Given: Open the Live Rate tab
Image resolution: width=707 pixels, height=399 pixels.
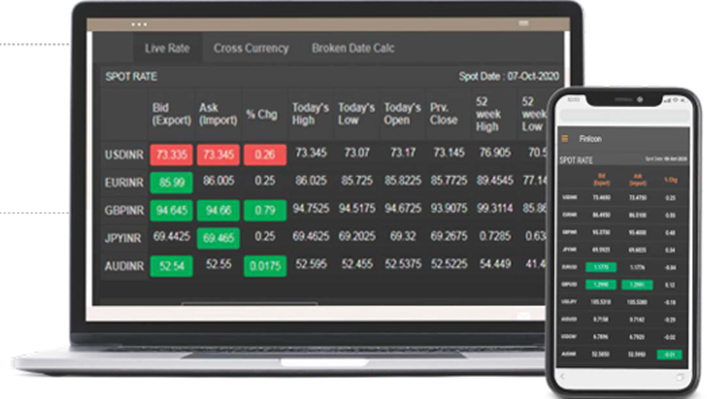Looking at the screenshot, I should coord(167,48).
